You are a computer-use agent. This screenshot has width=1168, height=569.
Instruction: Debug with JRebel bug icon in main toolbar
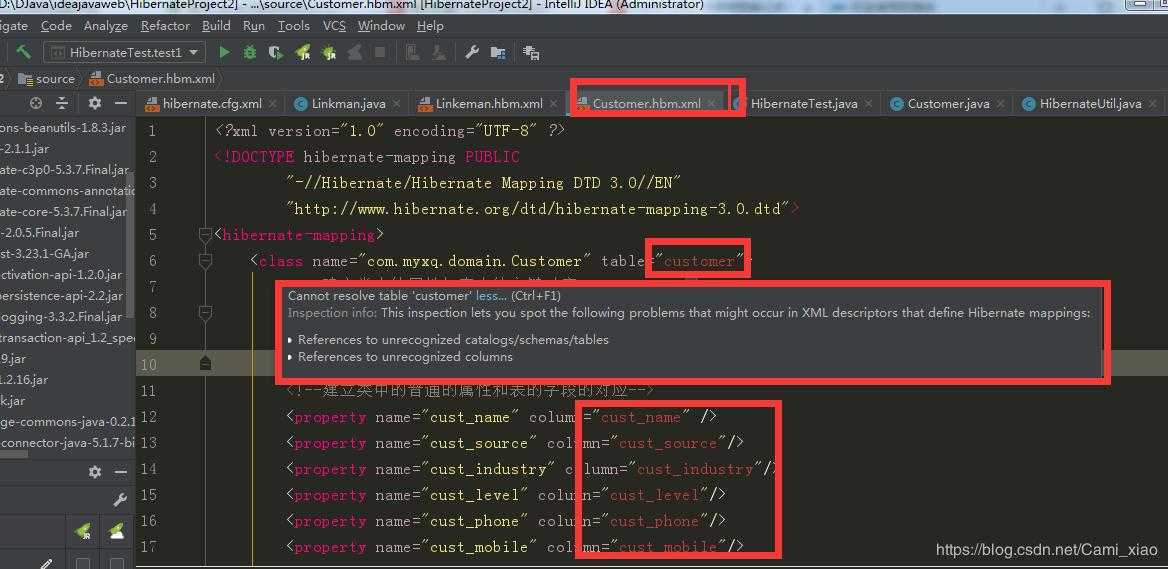click(328, 52)
